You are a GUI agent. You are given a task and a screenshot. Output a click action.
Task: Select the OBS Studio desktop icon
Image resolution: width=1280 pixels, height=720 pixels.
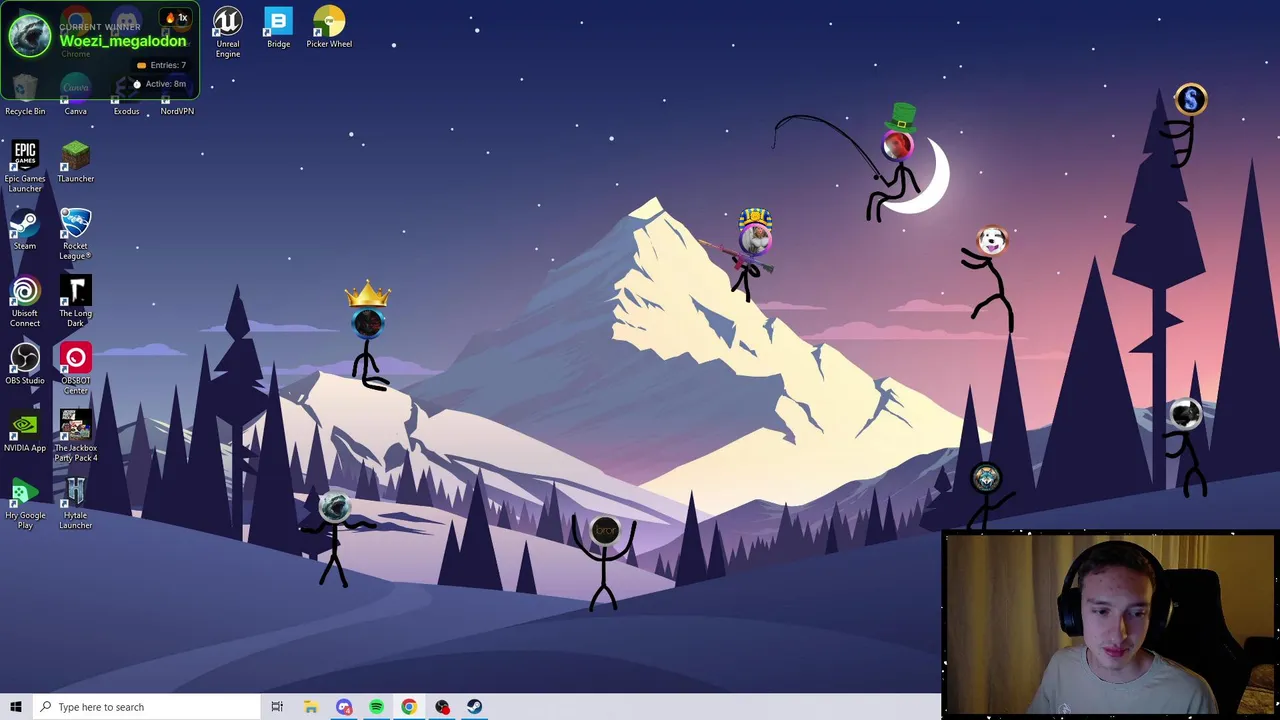[25, 364]
